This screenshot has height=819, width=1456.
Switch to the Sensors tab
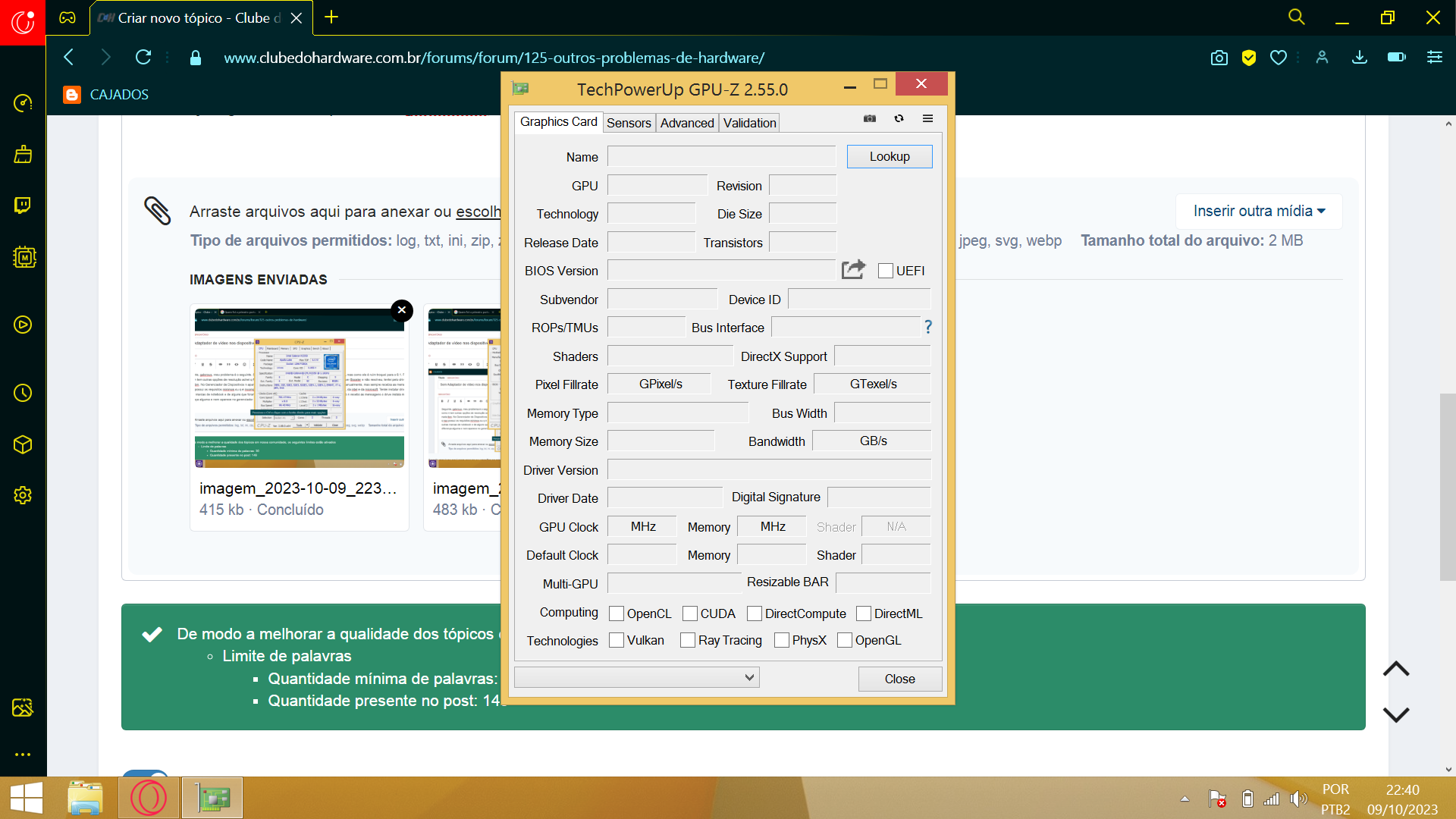click(x=629, y=123)
